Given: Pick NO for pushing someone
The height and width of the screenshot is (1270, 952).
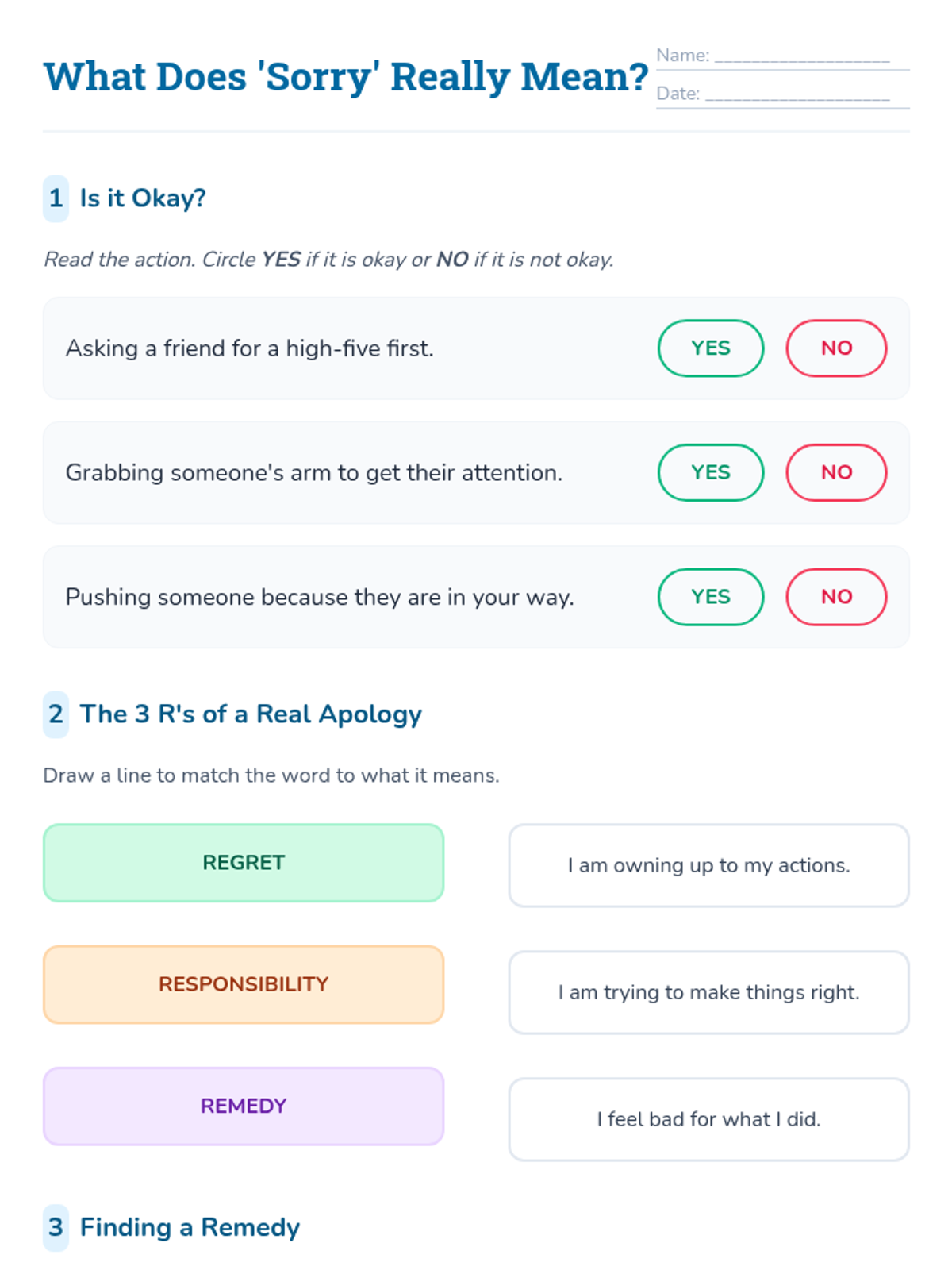Looking at the screenshot, I should coord(836,597).
